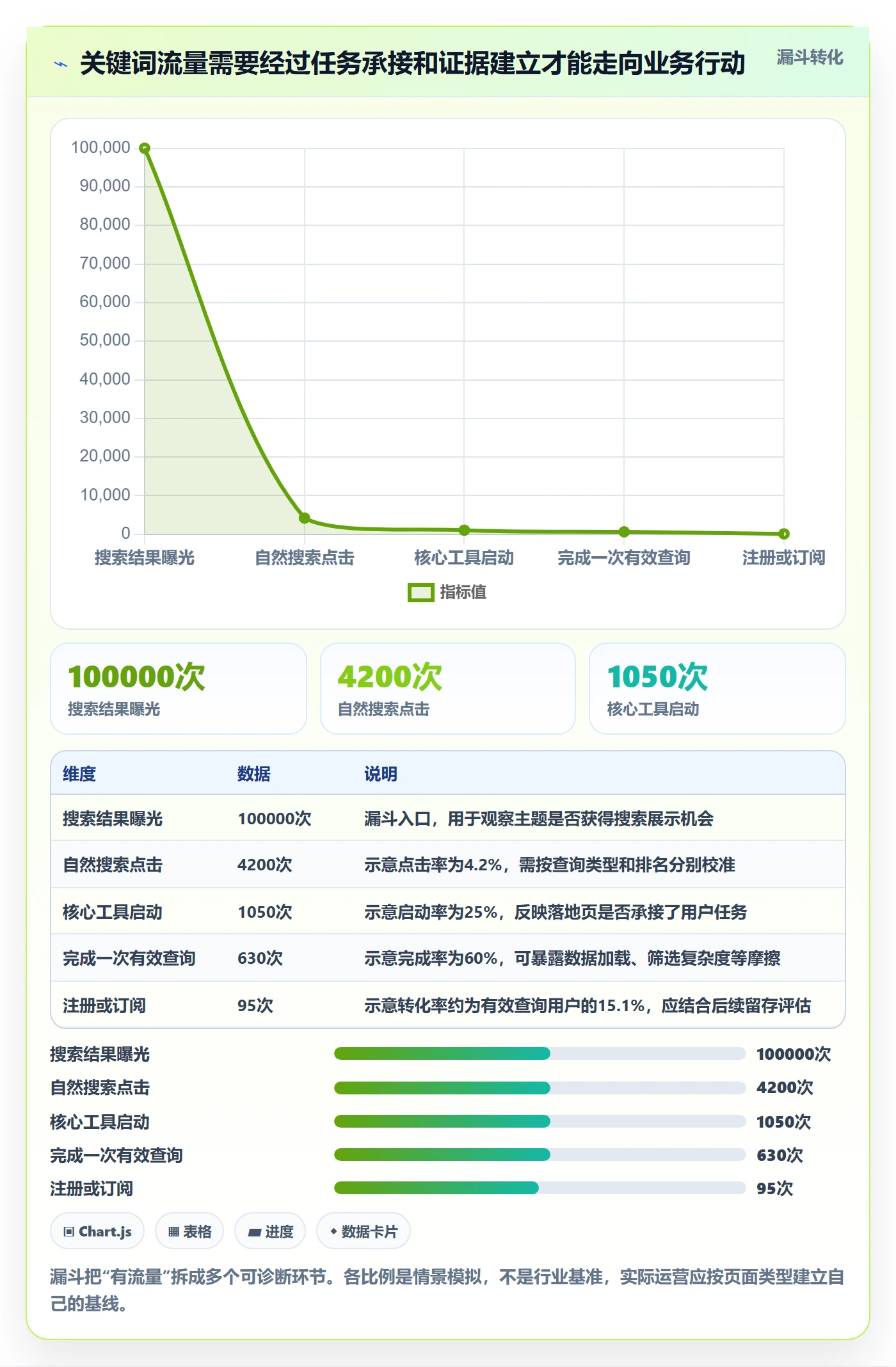Click the 维度 column header
The height and width of the screenshot is (1367, 896).
(79, 774)
